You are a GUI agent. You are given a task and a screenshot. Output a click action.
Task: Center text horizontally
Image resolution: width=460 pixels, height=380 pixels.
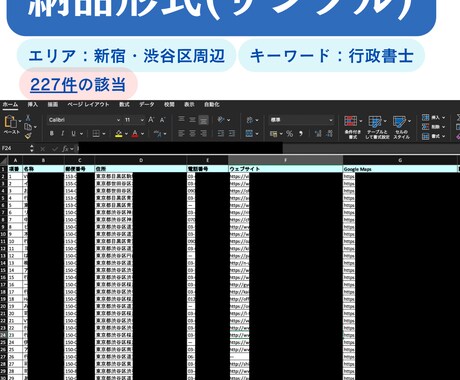click(x=192, y=134)
